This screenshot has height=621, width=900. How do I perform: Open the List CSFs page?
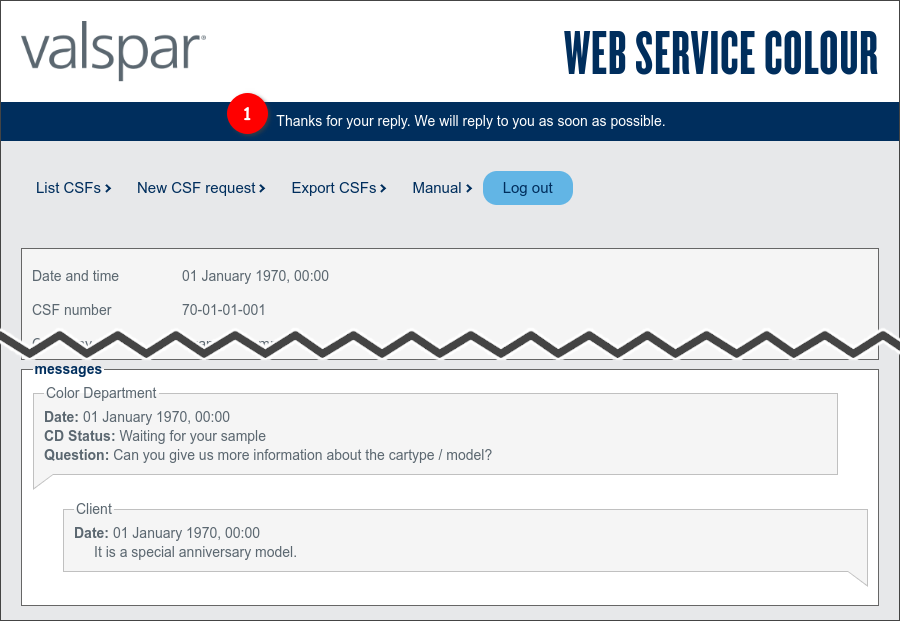click(68, 188)
